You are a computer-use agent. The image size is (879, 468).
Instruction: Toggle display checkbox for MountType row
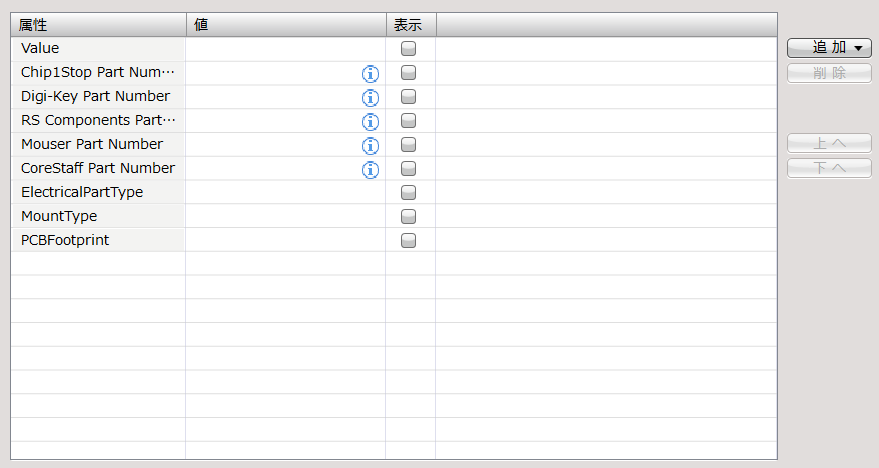(x=409, y=216)
